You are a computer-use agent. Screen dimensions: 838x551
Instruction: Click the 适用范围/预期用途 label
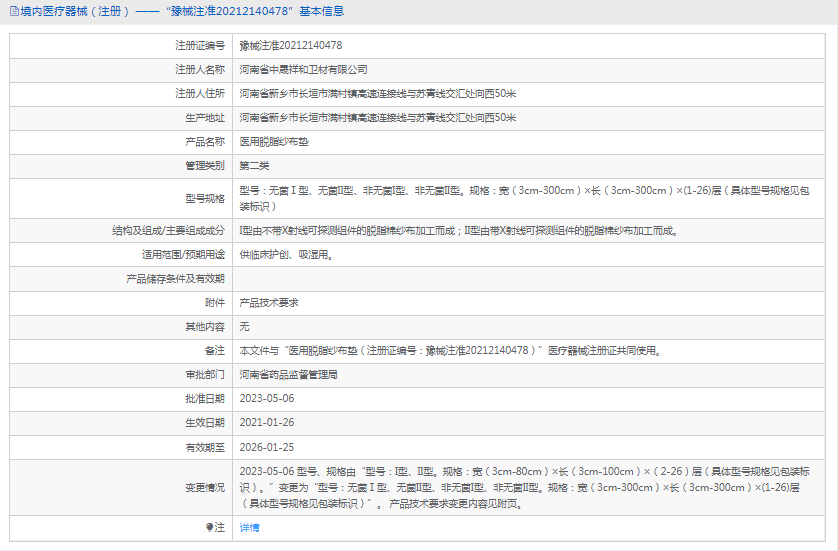tap(183, 255)
